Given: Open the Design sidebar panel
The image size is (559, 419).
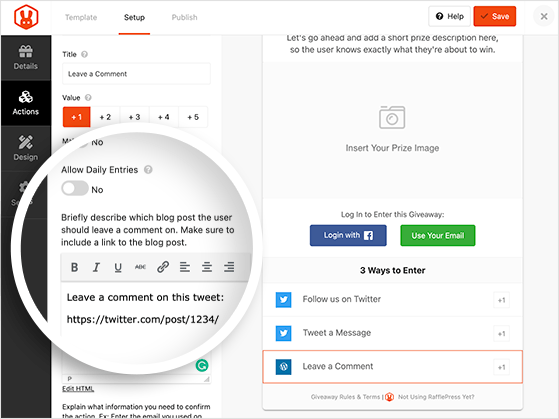Looking at the screenshot, I should [x=26, y=148].
